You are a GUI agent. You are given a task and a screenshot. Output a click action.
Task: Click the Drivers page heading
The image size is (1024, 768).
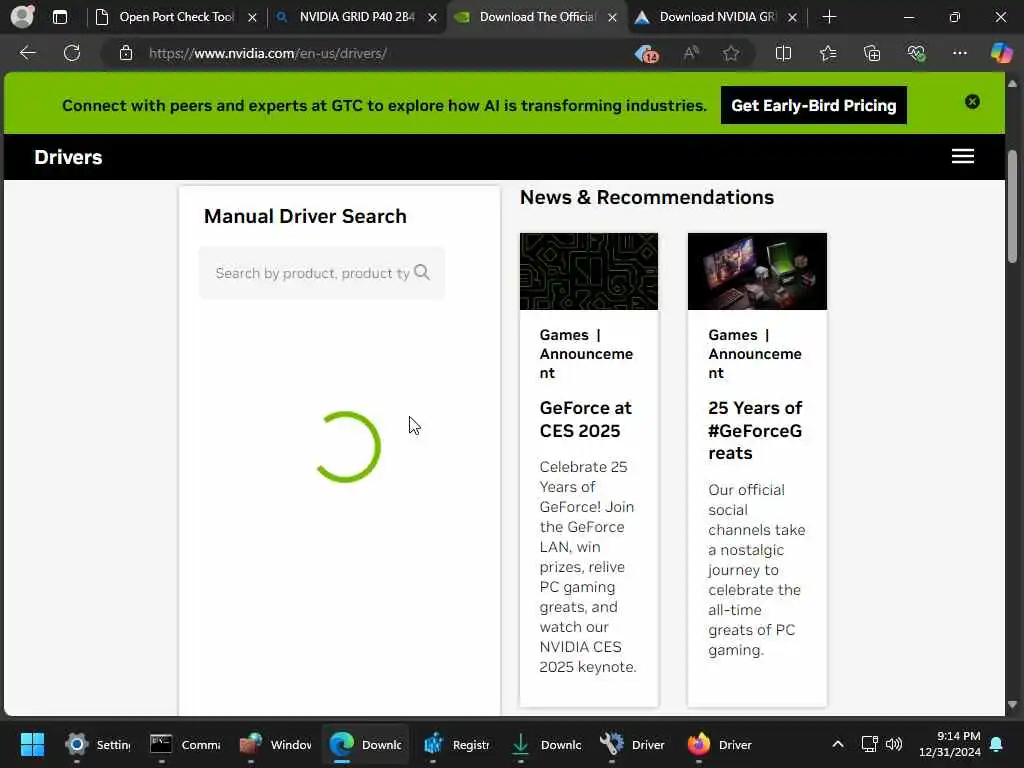(x=68, y=157)
